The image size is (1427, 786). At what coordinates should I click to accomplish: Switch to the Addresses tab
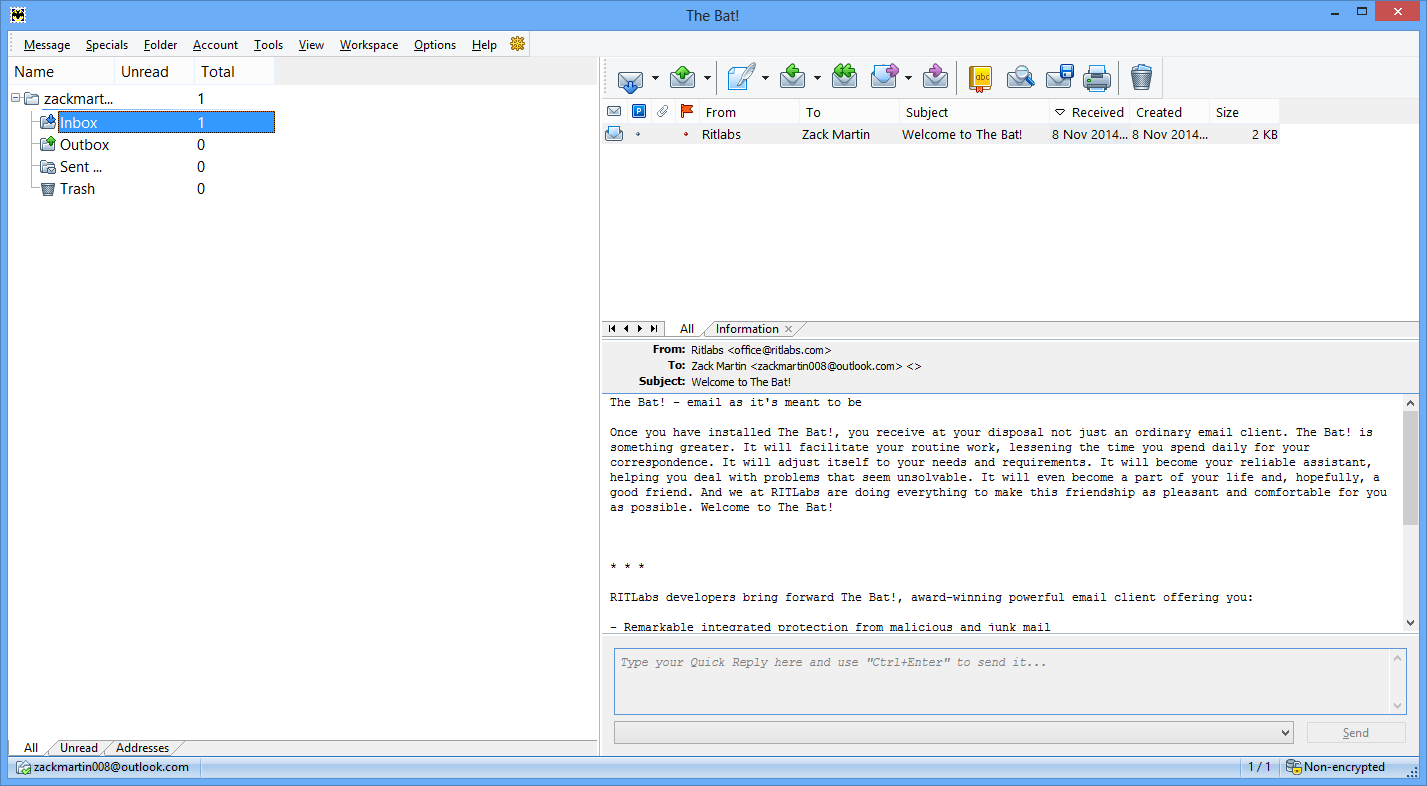coord(142,748)
